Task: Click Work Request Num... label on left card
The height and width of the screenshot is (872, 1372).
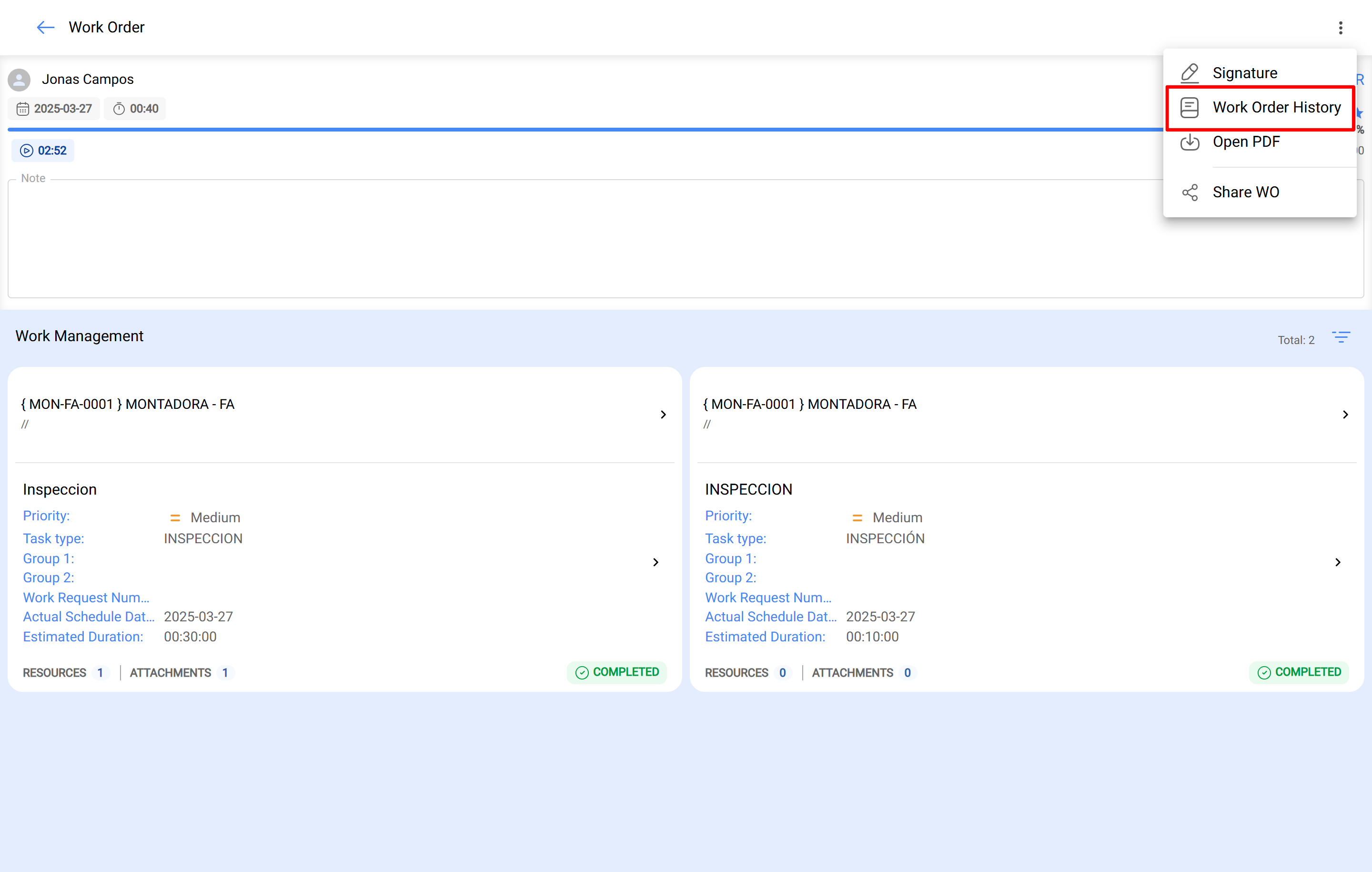Action: [86, 598]
